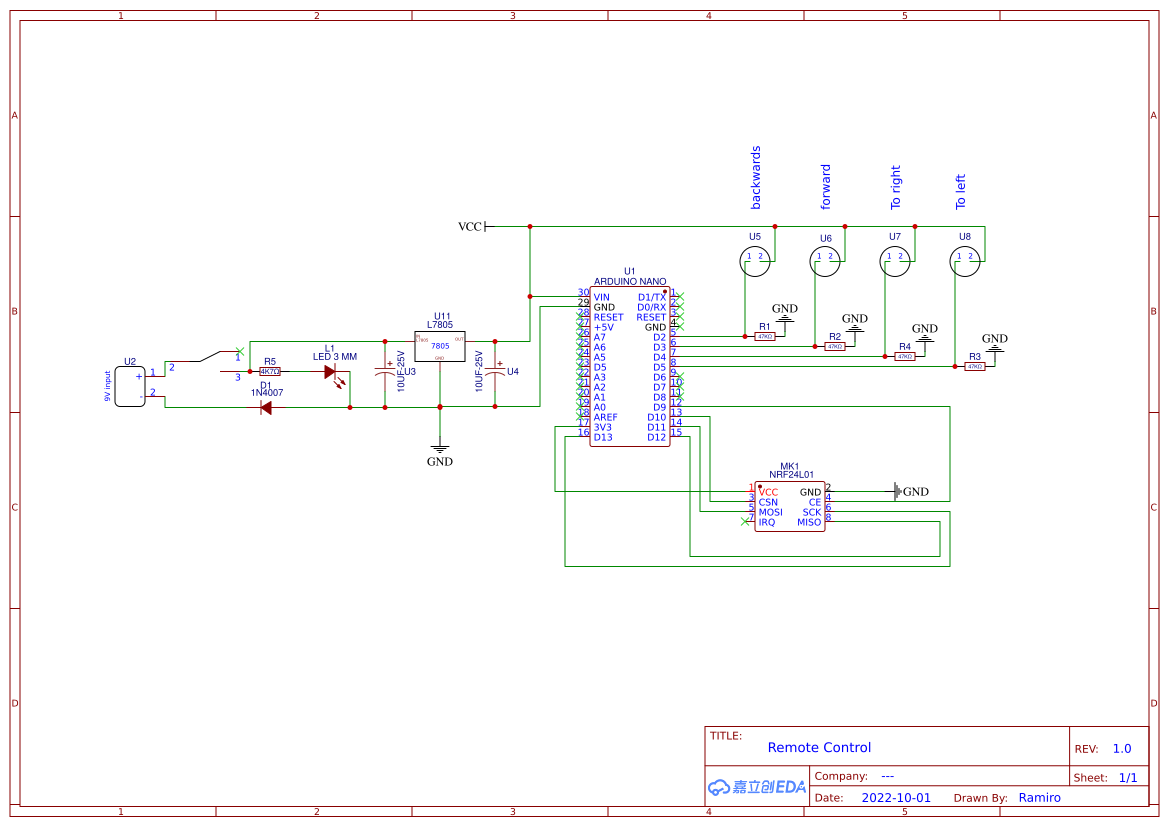Click the "forward" label above U6
Viewport: 1169px width, 827px height.
click(x=825, y=186)
